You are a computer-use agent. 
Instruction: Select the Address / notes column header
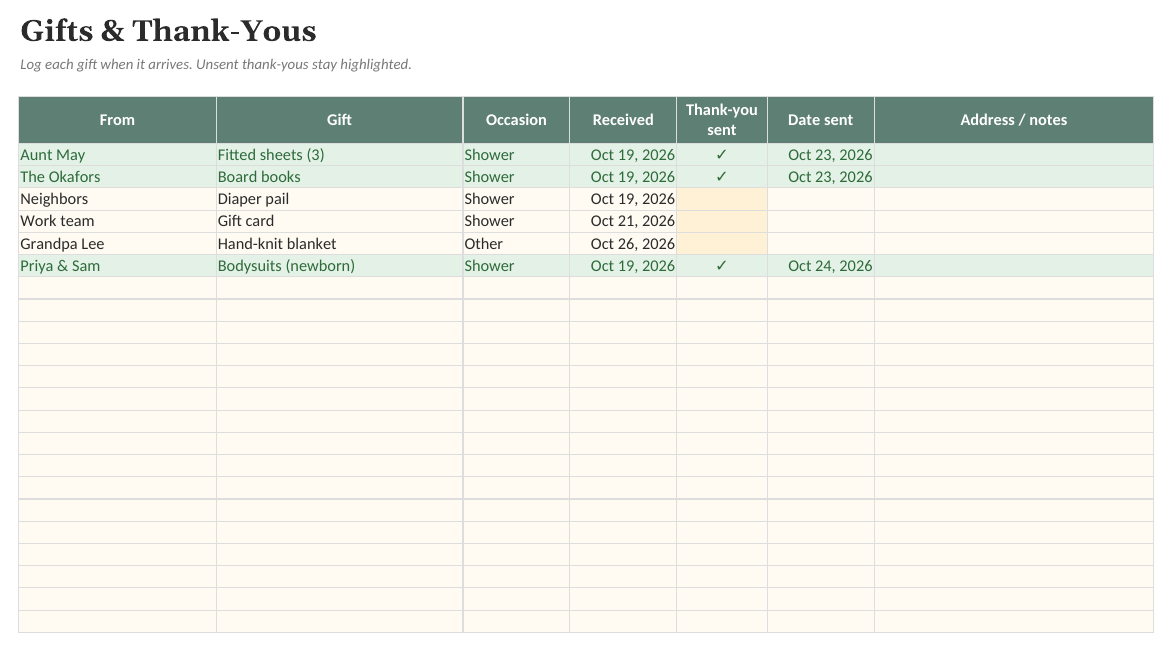pyautogui.click(x=1014, y=120)
